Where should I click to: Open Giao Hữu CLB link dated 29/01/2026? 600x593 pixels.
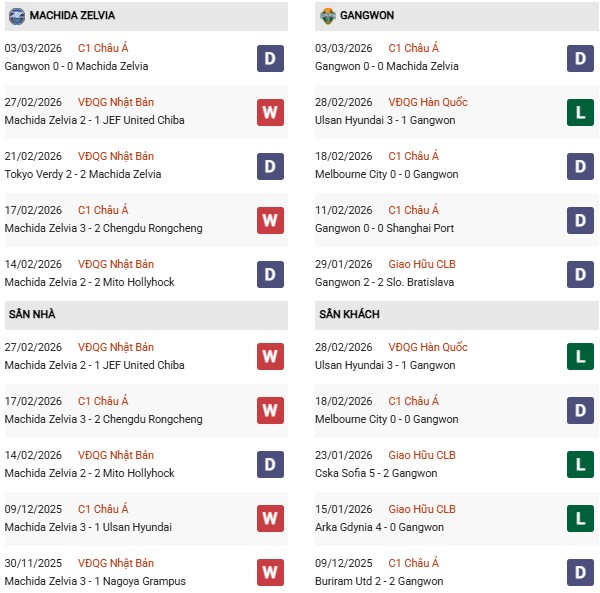(424, 264)
